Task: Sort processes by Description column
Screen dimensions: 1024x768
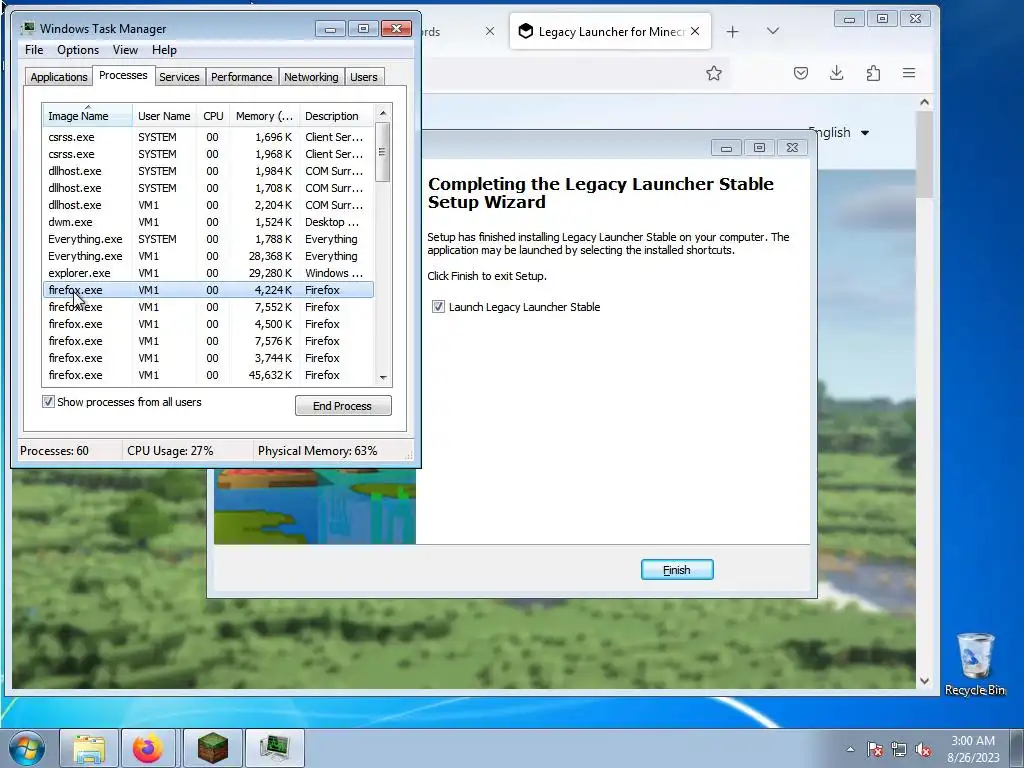Action: (x=336, y=116)
